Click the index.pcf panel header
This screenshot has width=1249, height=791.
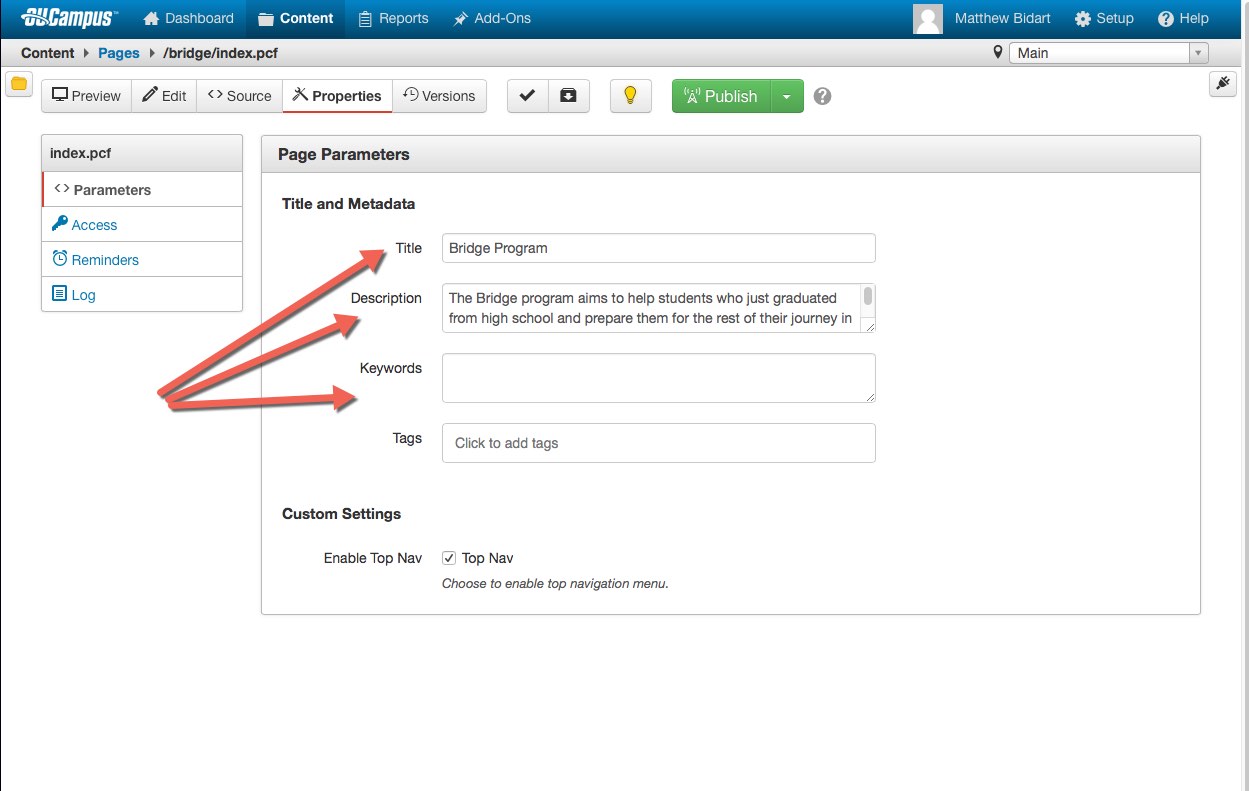pos(142,153)
